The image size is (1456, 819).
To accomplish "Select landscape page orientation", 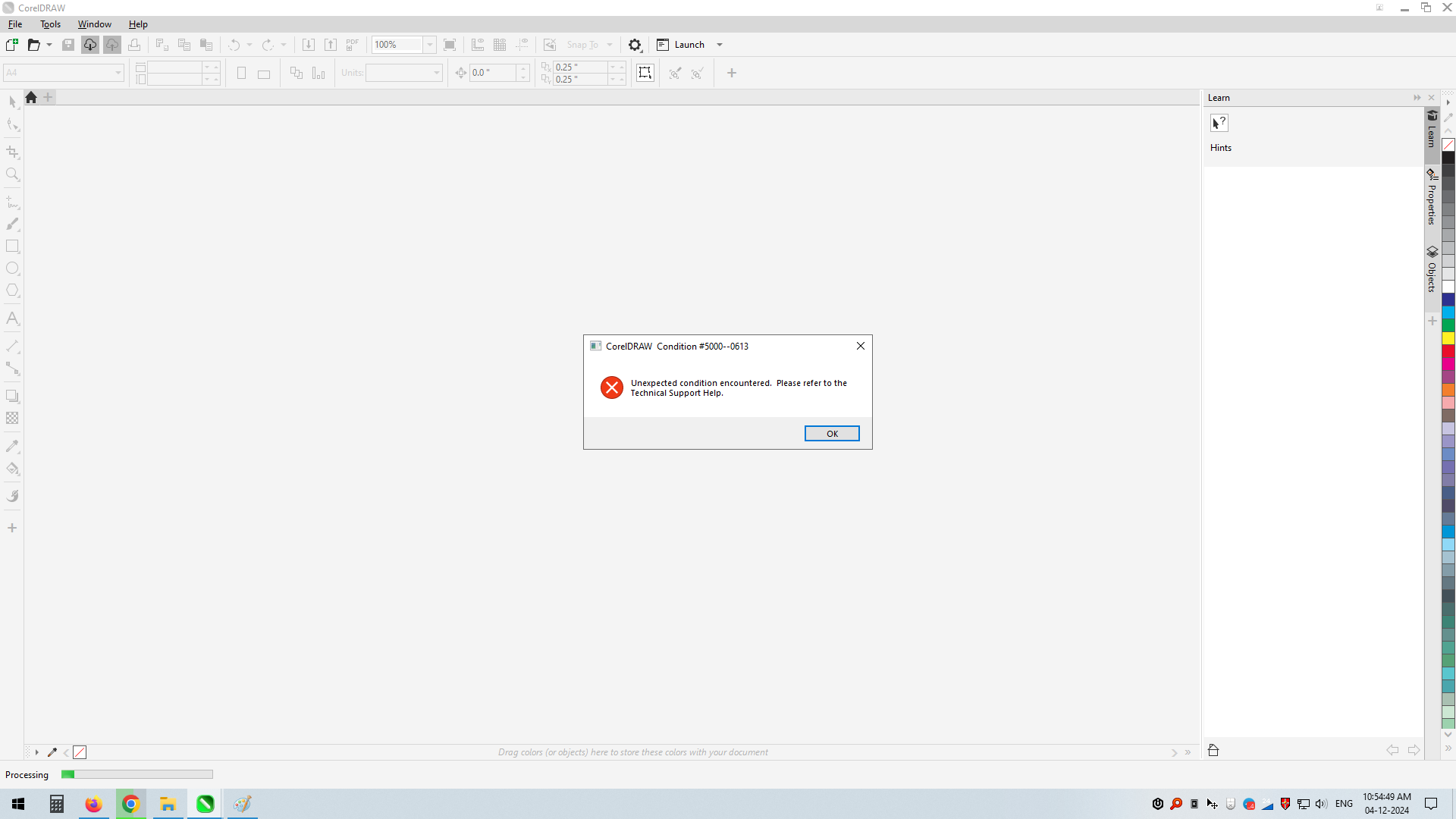I will click(264, 74).
